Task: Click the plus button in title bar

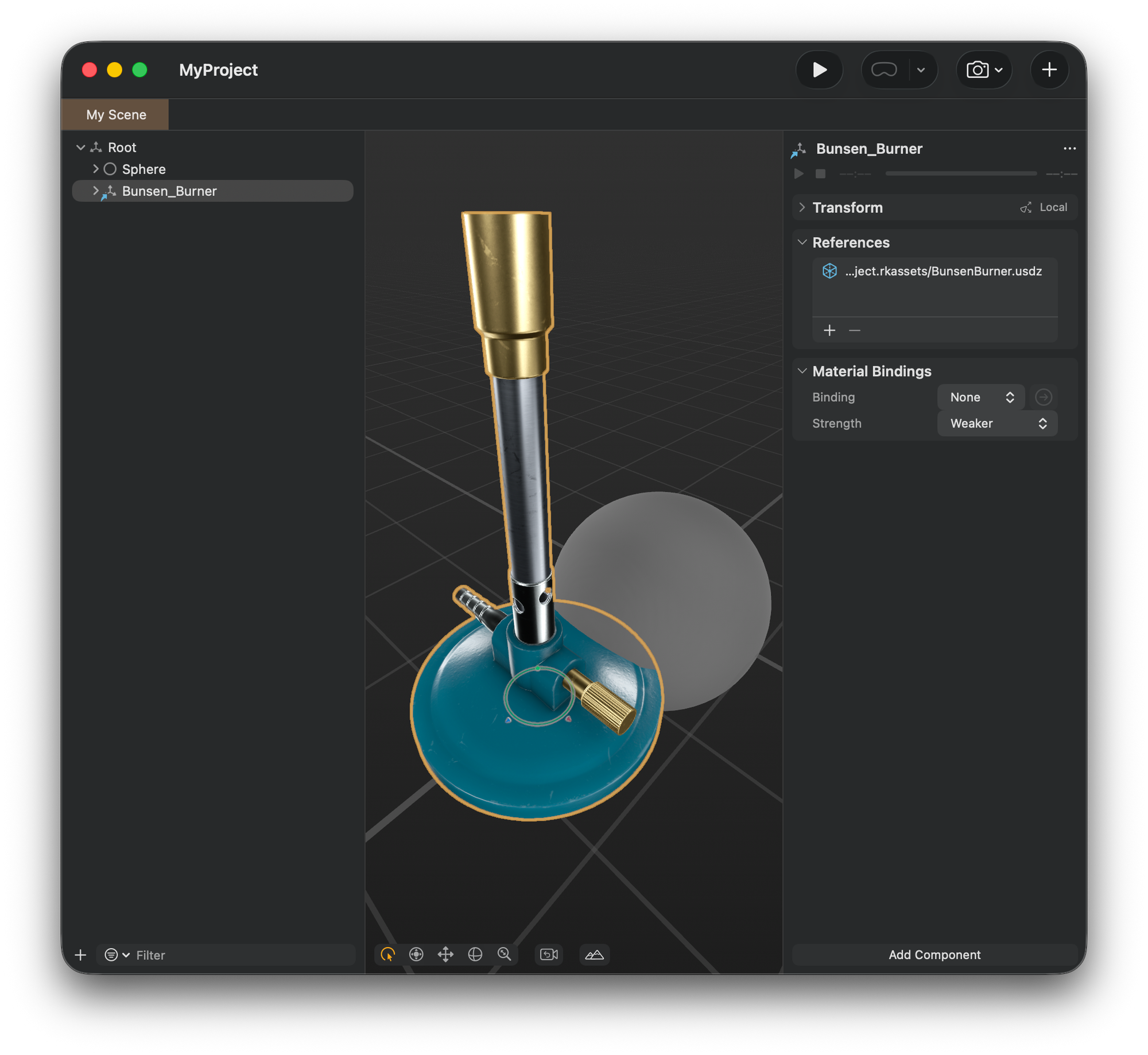Action: pyautogui.click(x=1049, y=70)
